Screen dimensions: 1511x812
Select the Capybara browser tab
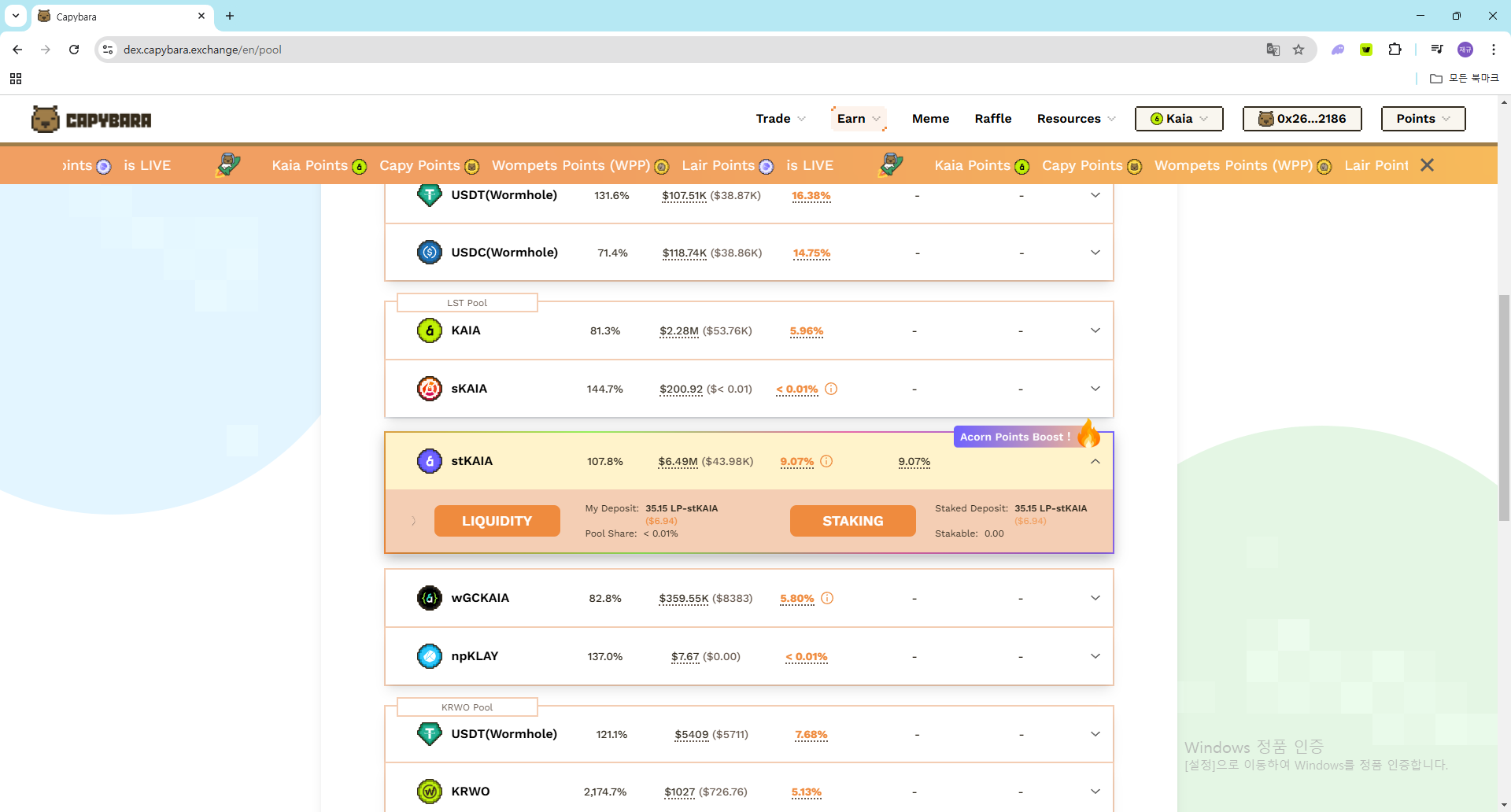[122, 17]
